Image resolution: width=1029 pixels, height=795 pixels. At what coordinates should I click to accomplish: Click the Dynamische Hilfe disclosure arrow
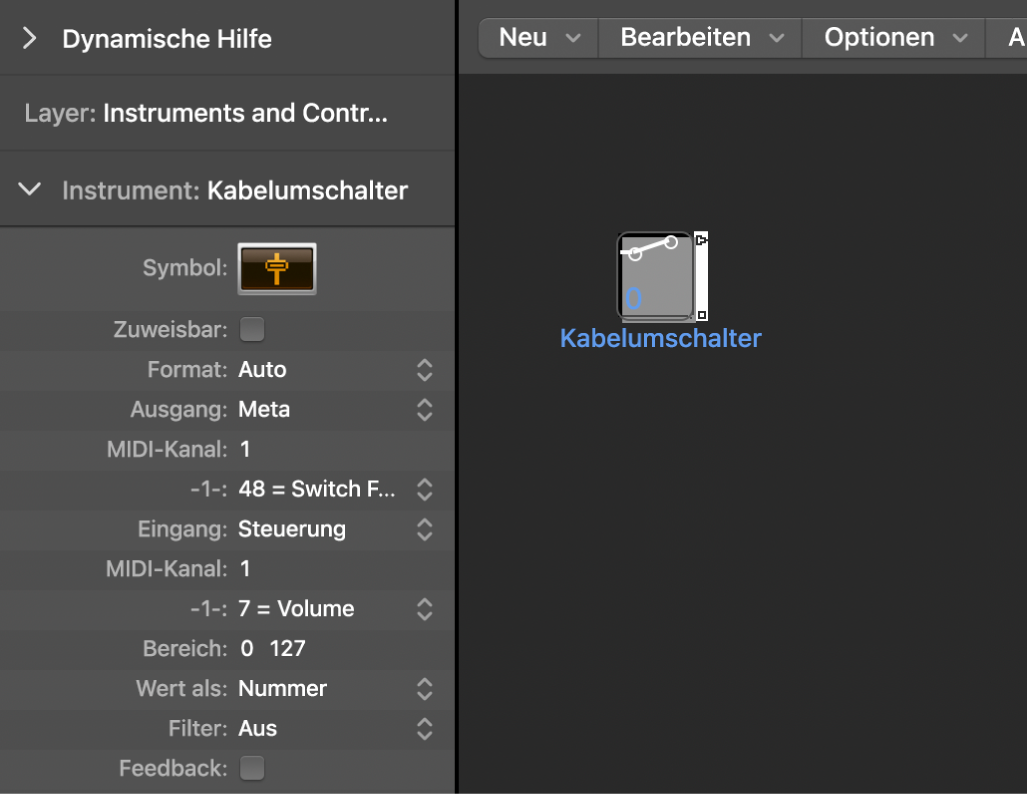[x=29, y=38]
